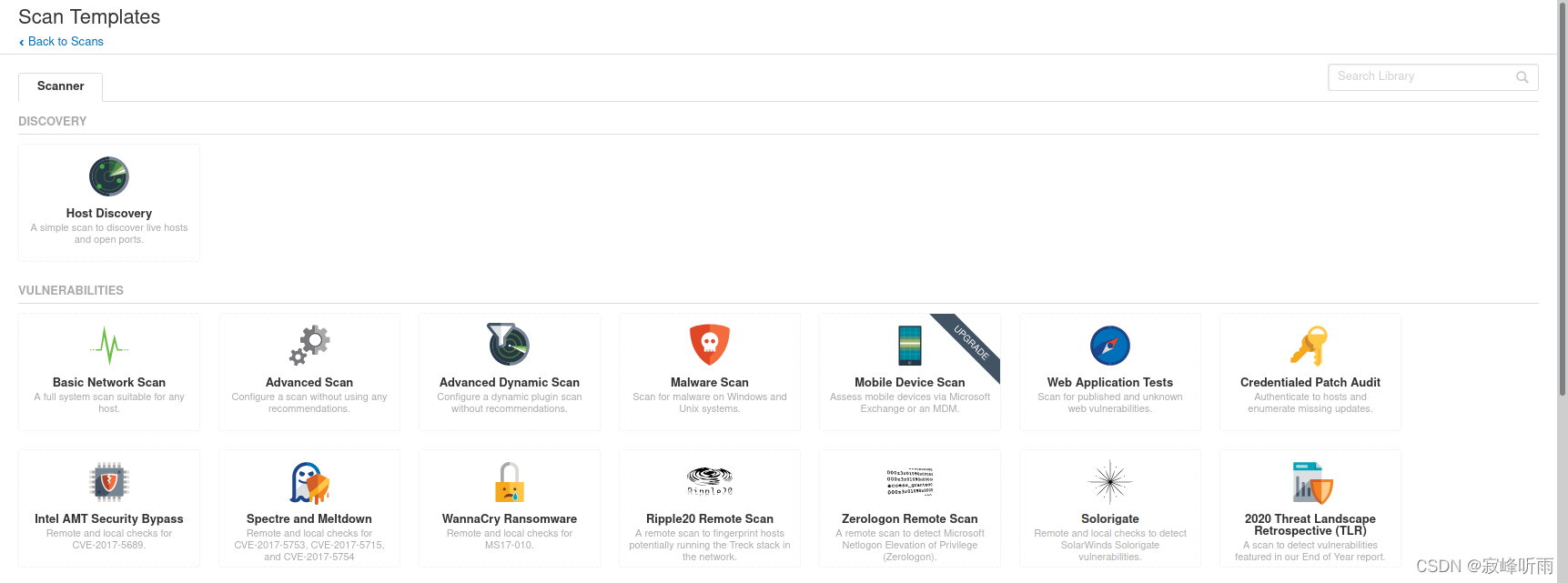This screenshot has height=583, width=1568.
Task: Open the Solorigate title
Action: coord(1110,519)
